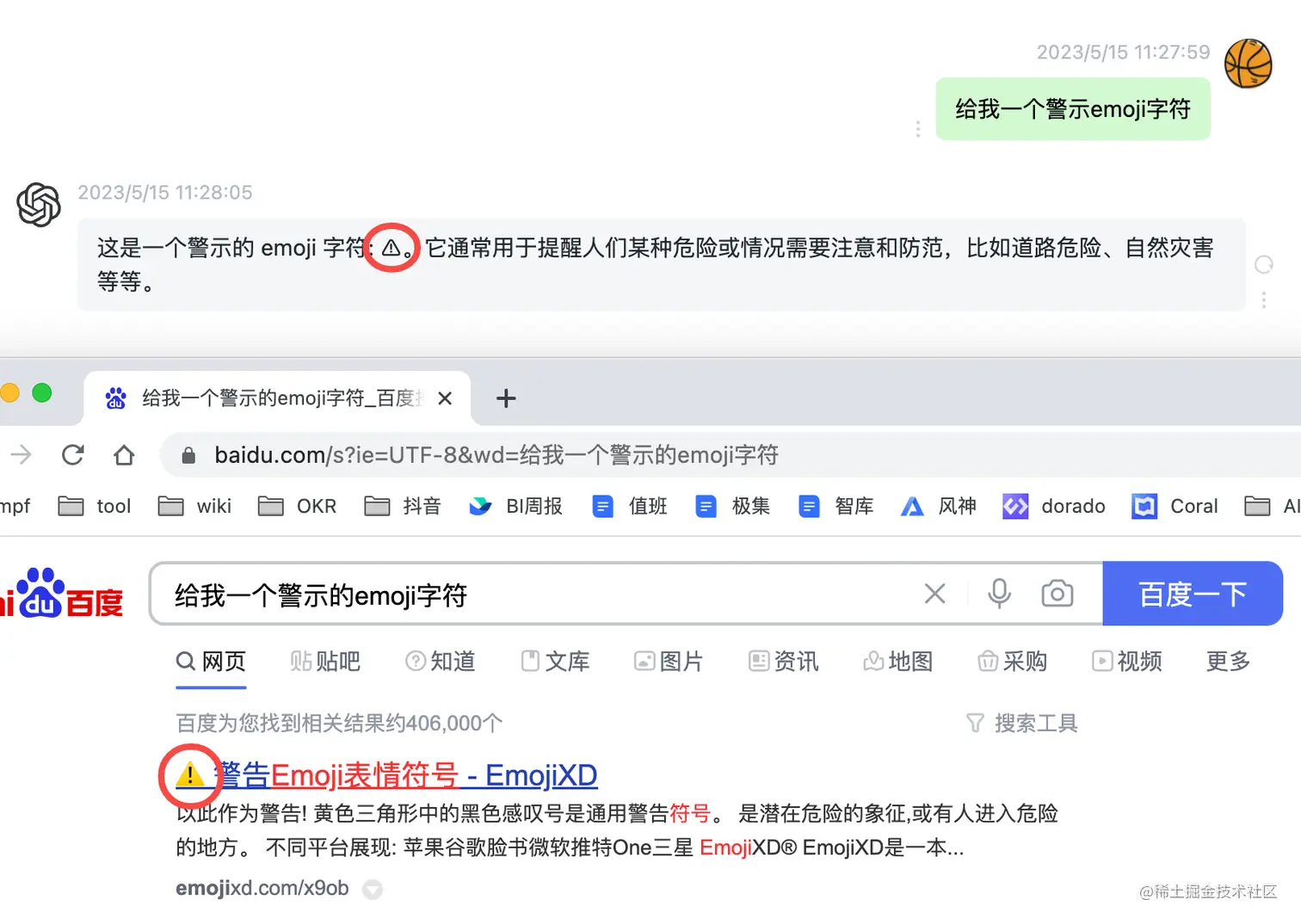The height and width of the screenshot is (924, 1301).
Task: Click the image search camera icon
Action: (1057, 594)
